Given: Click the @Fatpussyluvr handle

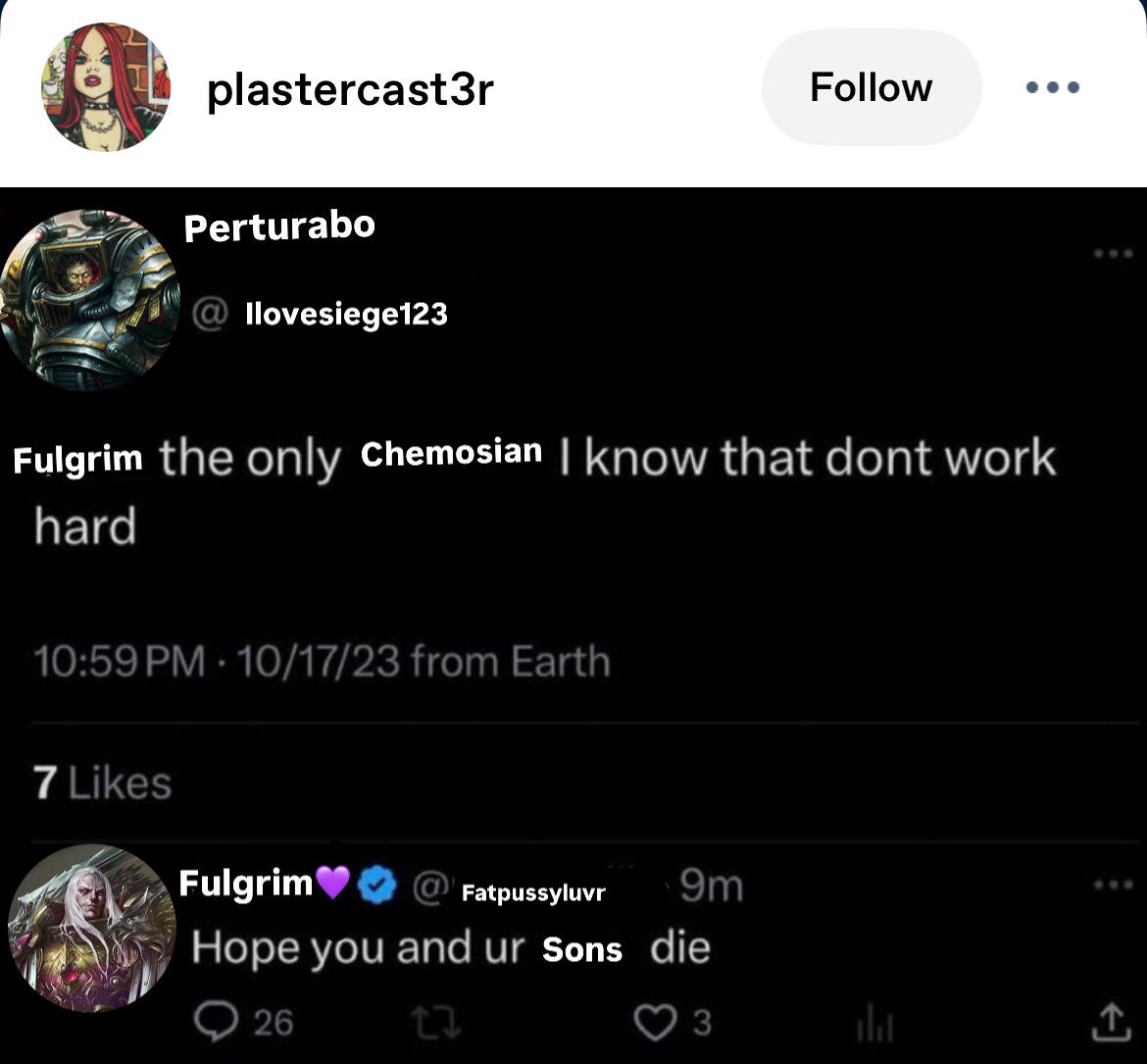Looking at the screenshot, I should pos(520,891).
